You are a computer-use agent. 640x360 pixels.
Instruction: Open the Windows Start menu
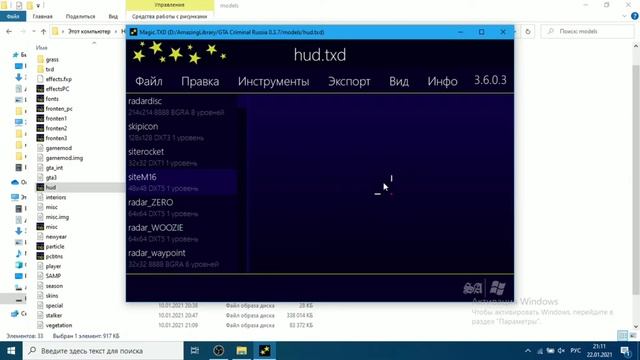(11, 351)
